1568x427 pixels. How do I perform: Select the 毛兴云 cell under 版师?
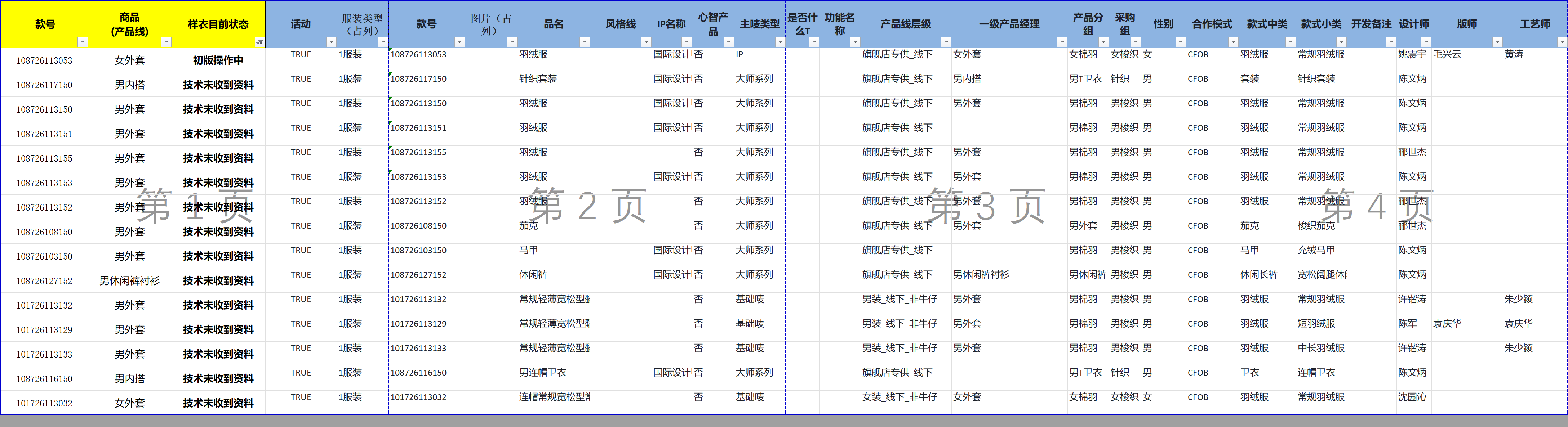coord(1447,54)
